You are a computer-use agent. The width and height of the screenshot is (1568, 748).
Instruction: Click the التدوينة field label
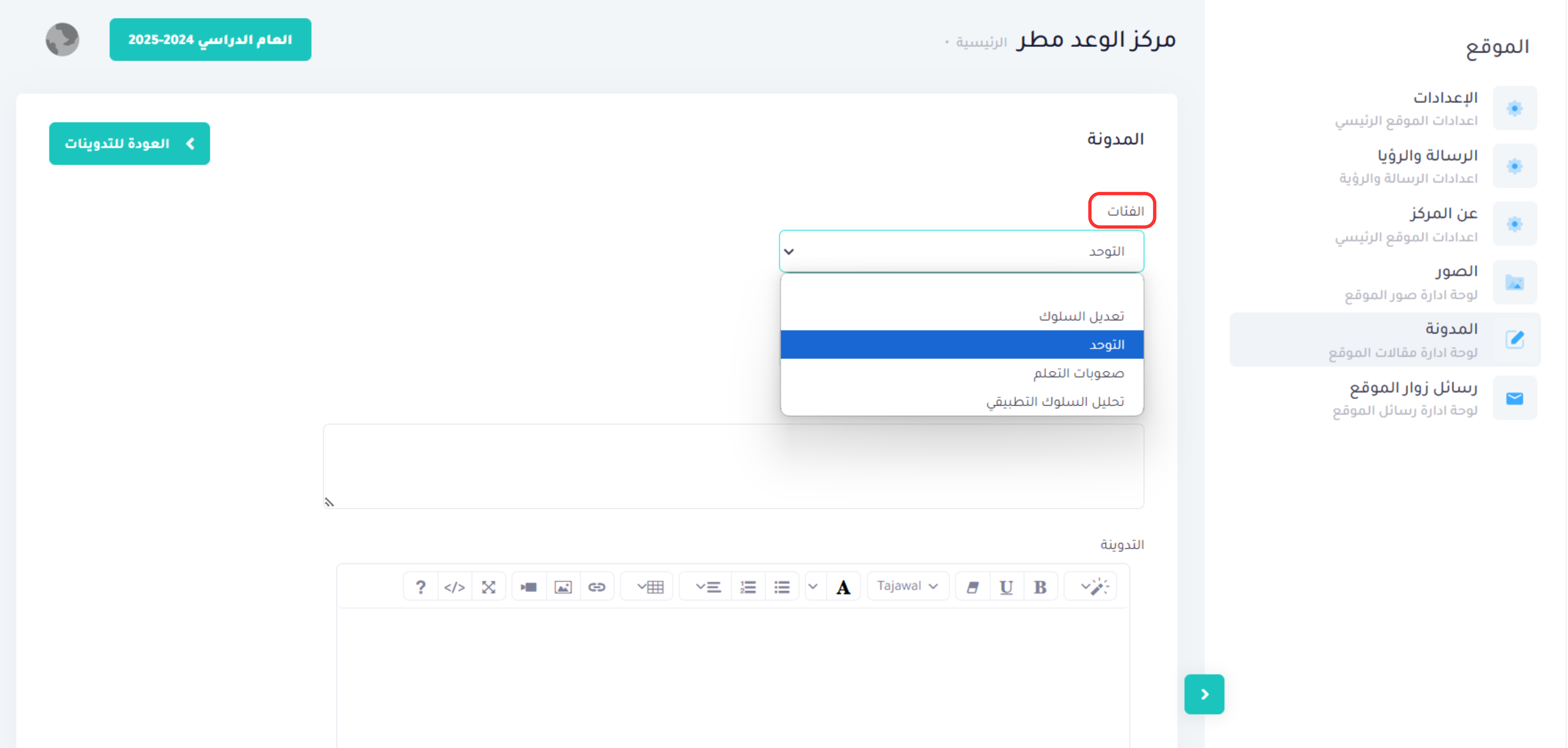pyautogui.click(x=1122, y=545)
